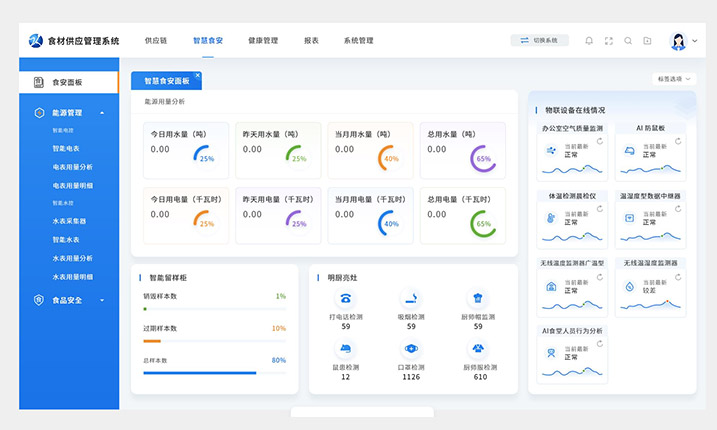Select the 厨师帽监测 hat icon

478,298
